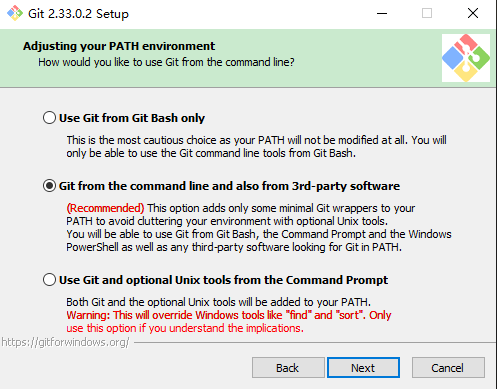Click the Git 2.33.0.2 Setup title text
497x389 pixels.
click(x=78, y=14)
